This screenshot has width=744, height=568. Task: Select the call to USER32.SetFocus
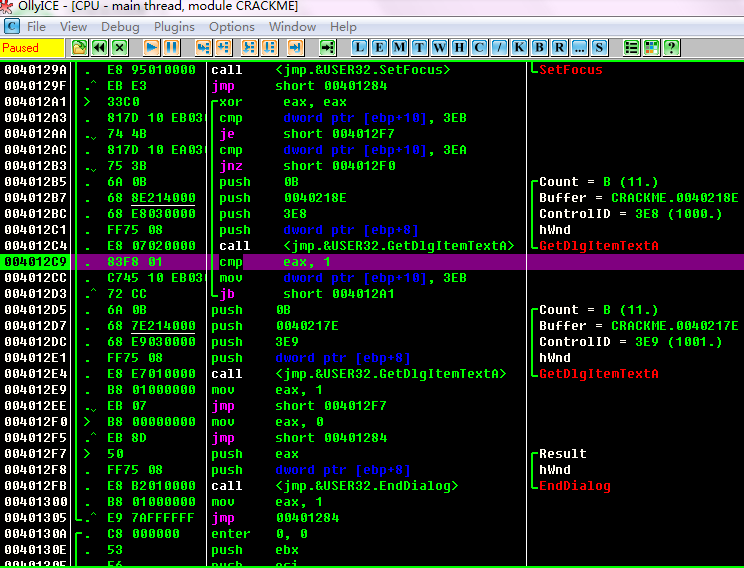(330, 70)
